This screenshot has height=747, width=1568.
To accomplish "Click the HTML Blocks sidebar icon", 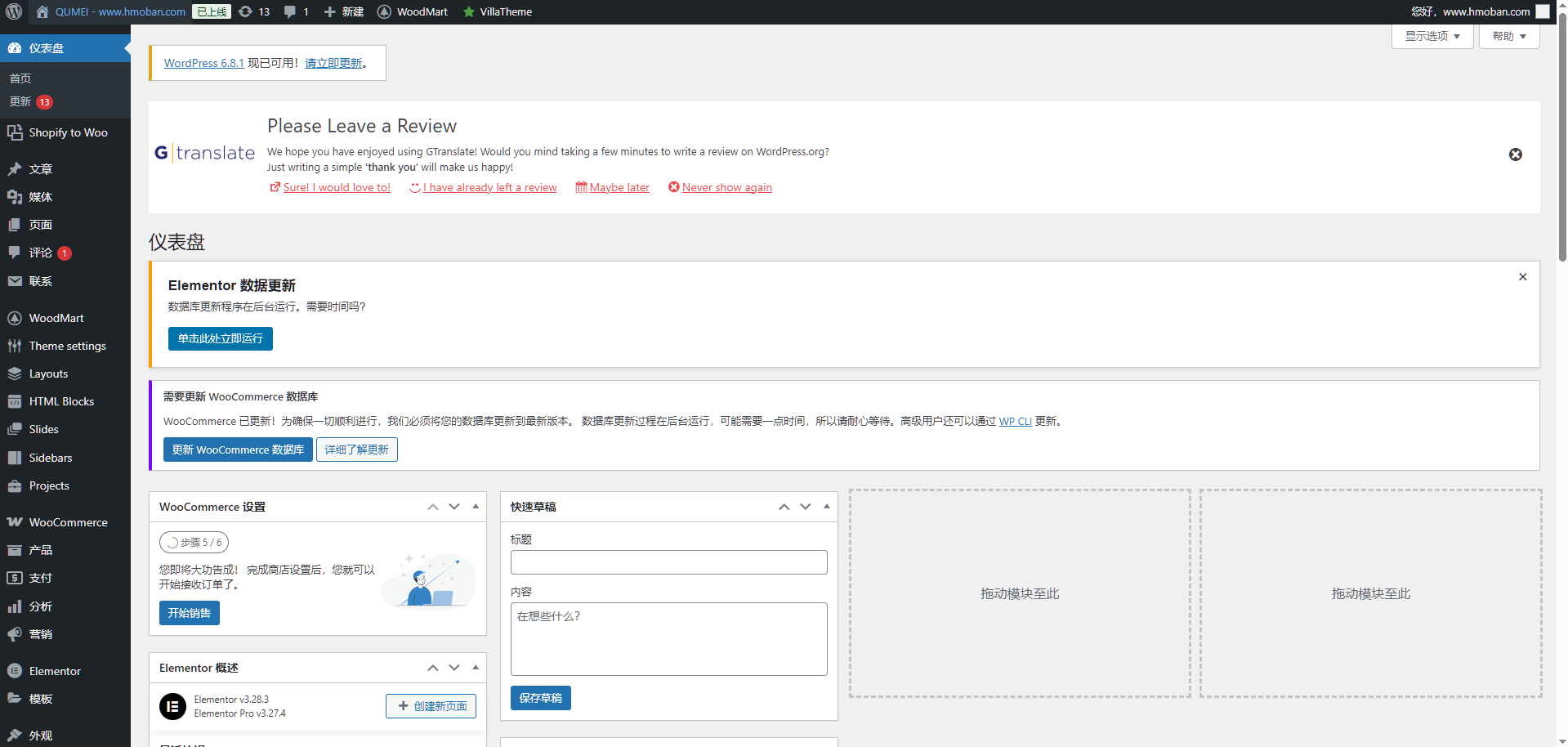I will [x=15, y=401].
